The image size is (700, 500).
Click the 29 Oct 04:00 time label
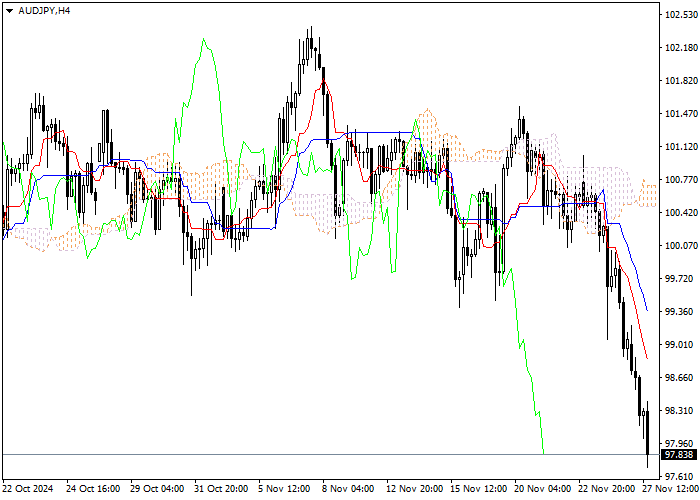tap(157, 489)
